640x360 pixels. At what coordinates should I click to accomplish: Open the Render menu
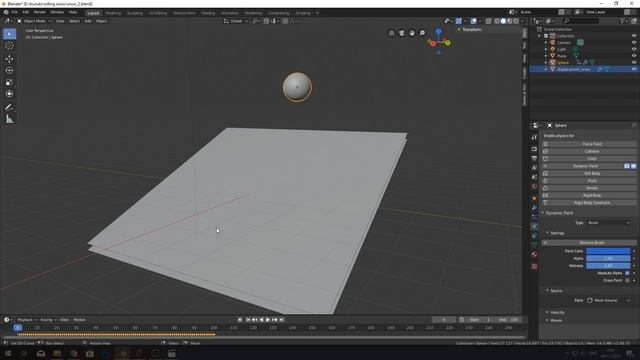[40, 12]
